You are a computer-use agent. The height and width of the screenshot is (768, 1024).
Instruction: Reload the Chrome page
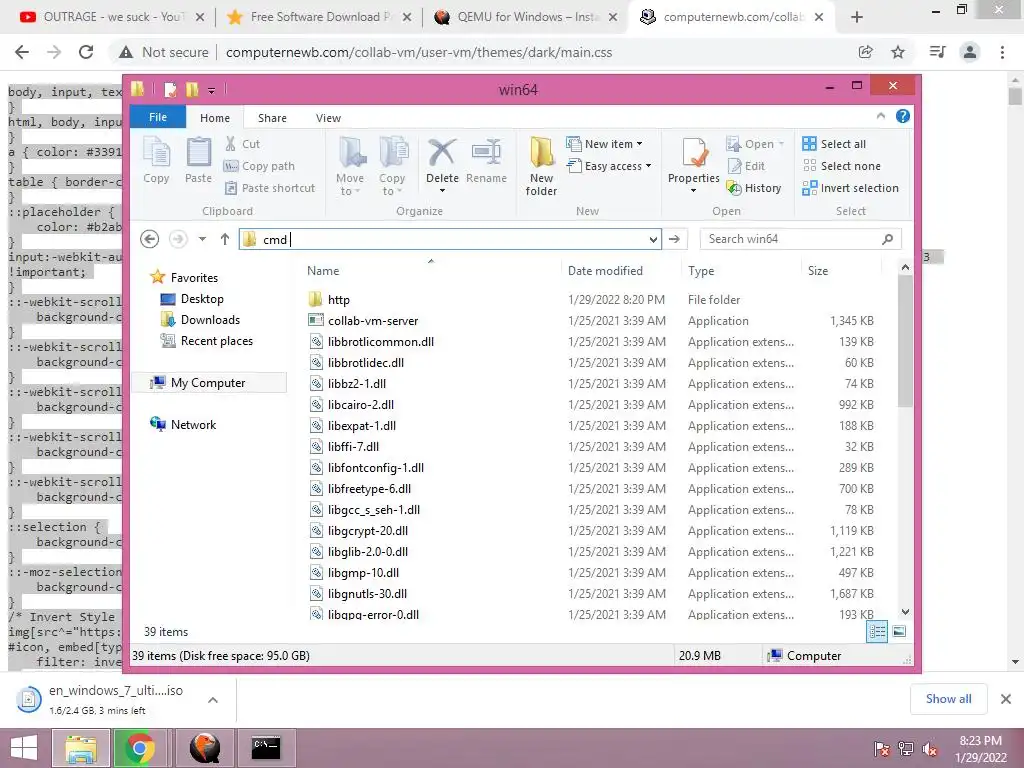click(x=86, y=52)
